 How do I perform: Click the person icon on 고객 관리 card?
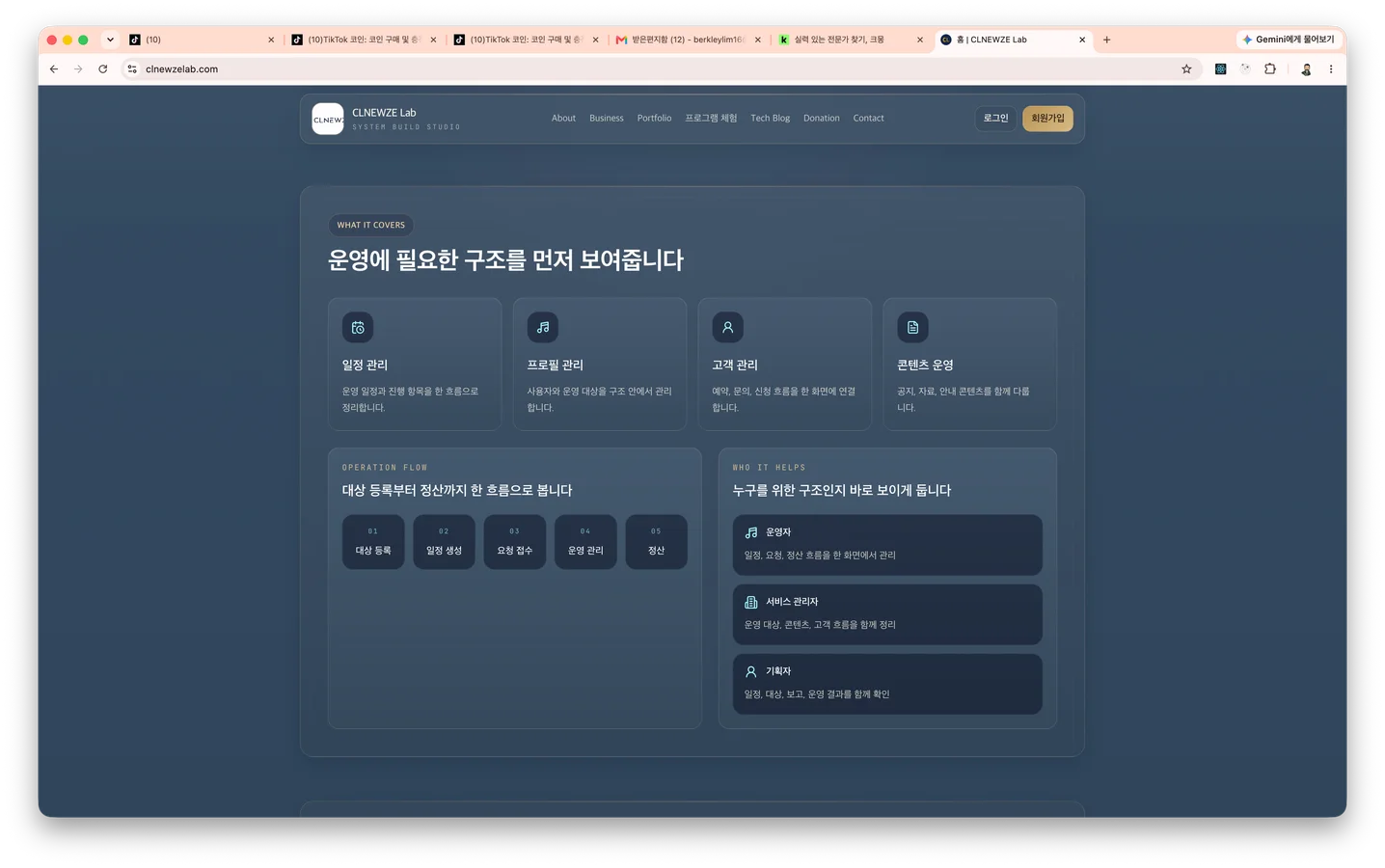click(728, 328)
